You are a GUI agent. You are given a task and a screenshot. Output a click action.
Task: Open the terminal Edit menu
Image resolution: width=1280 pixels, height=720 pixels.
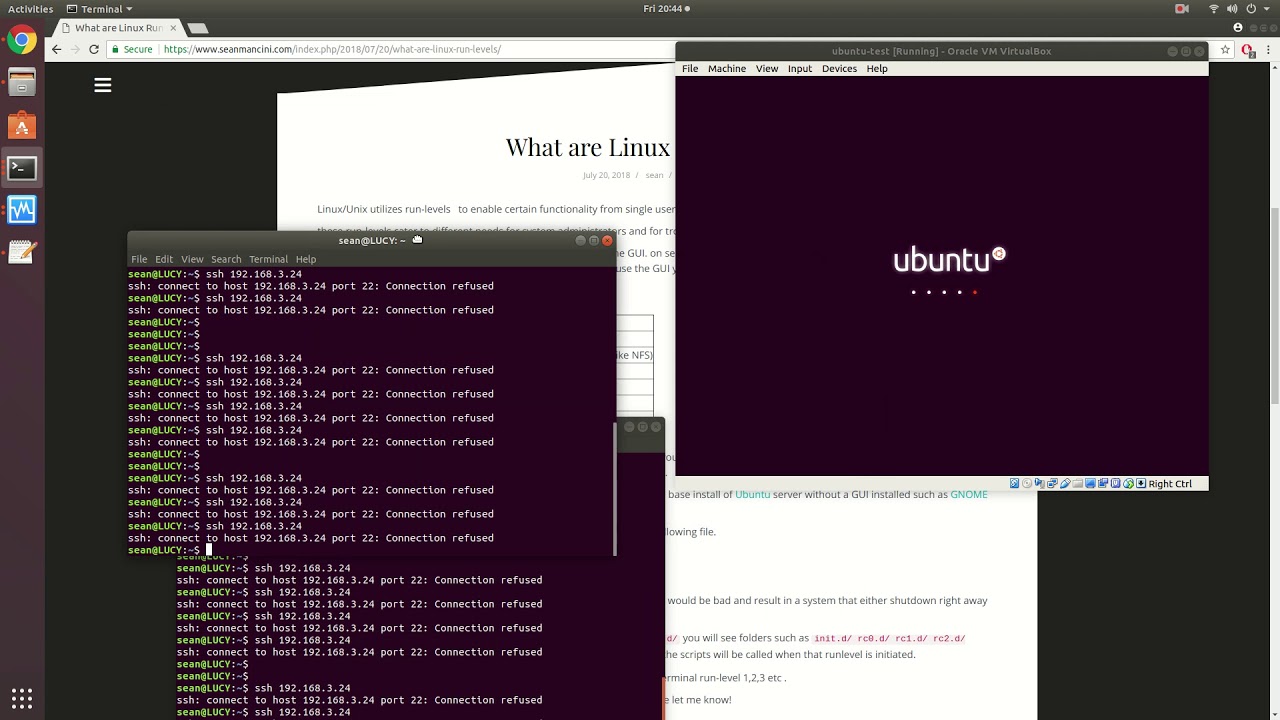pos(164,259)
